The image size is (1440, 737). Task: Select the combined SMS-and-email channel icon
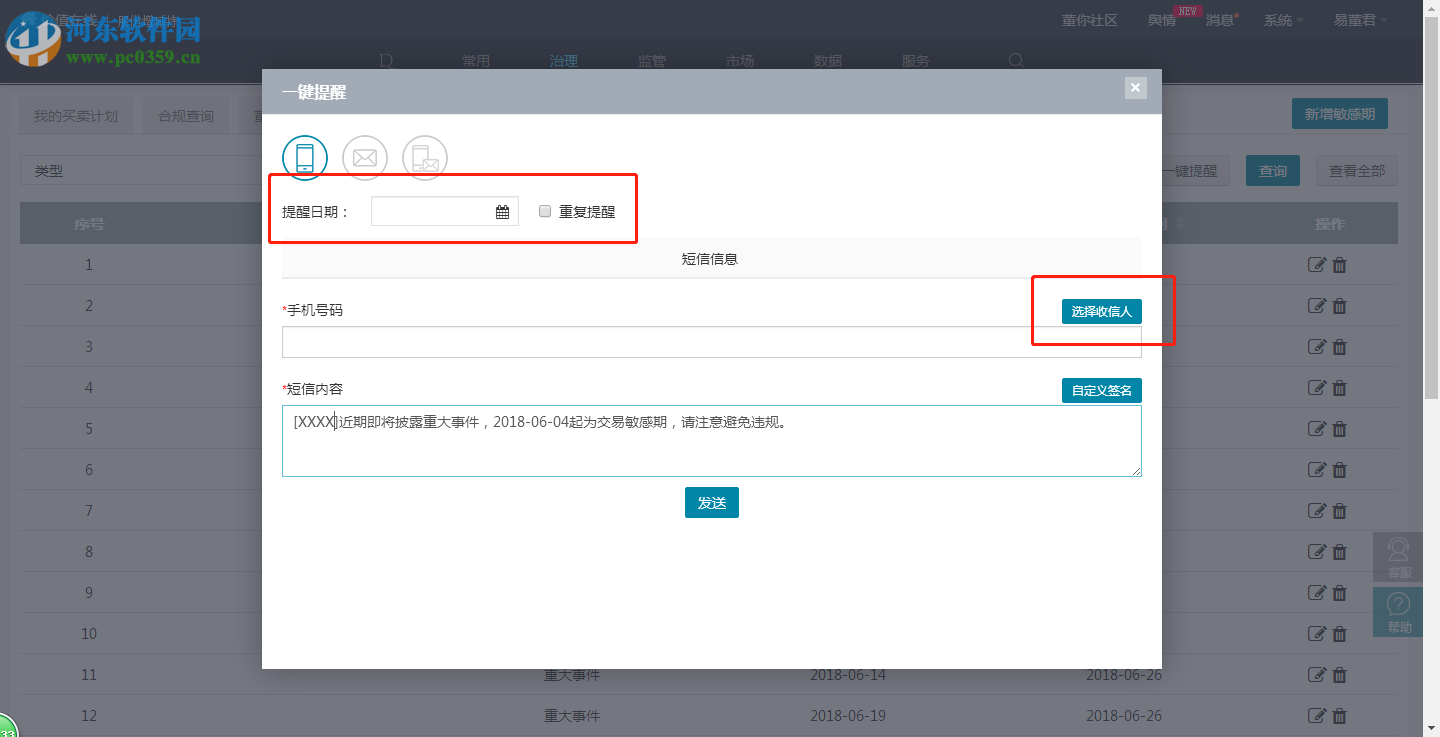click(x=424, y=157)
